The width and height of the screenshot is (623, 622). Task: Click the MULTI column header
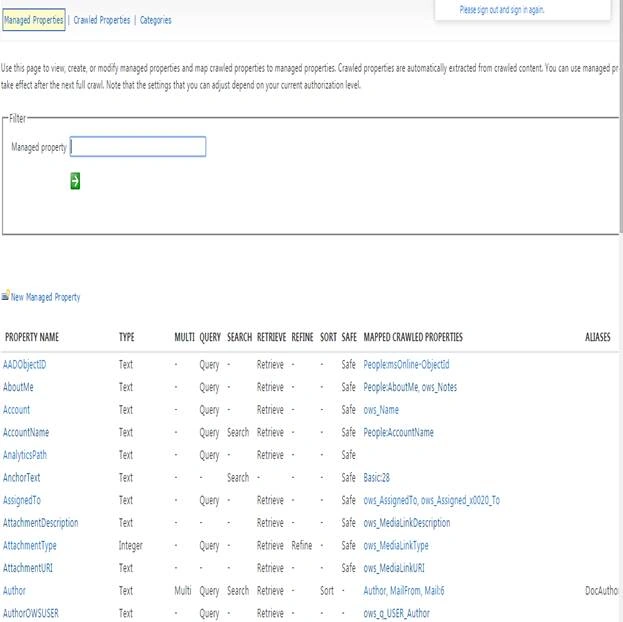[184, 337]
